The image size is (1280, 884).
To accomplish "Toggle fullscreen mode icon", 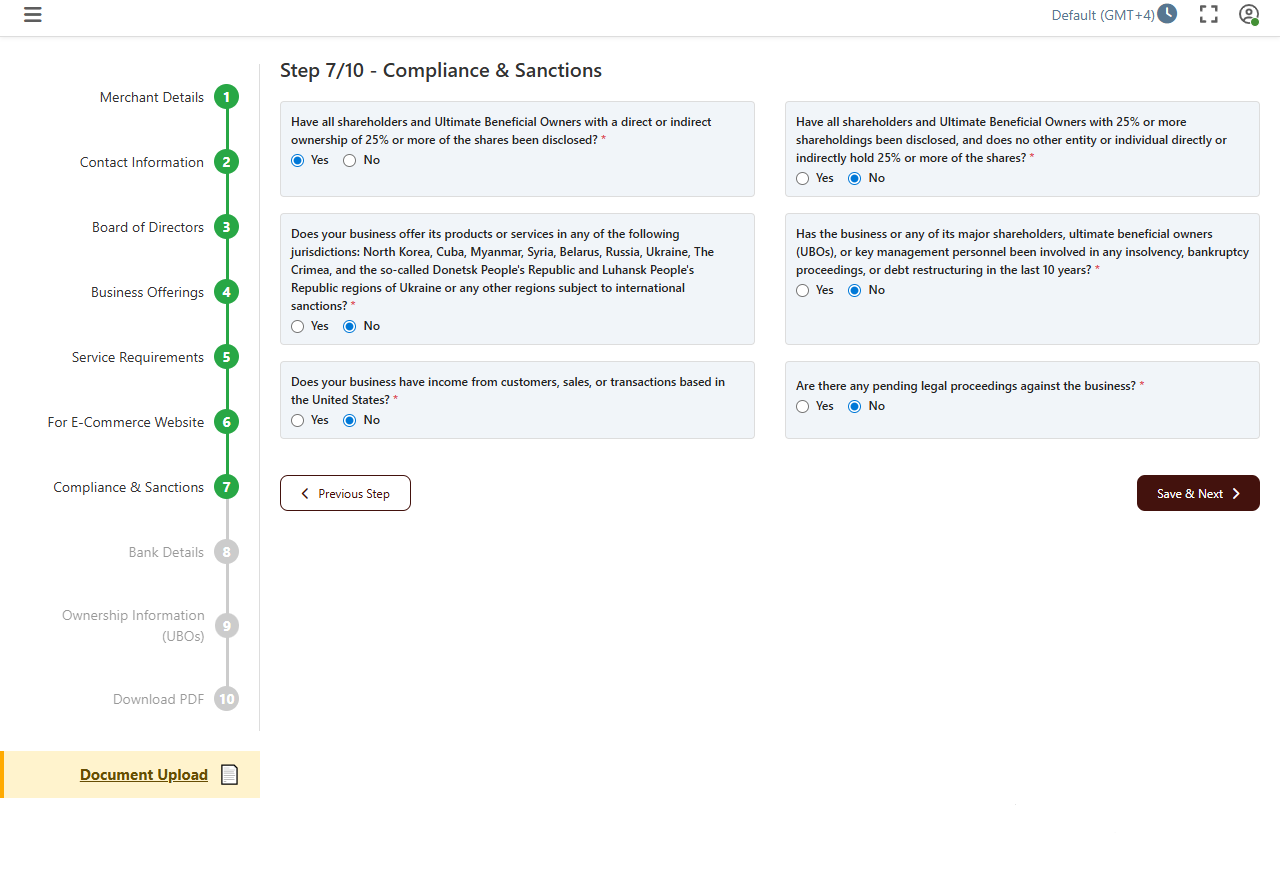I will (x=1209, y=14).
